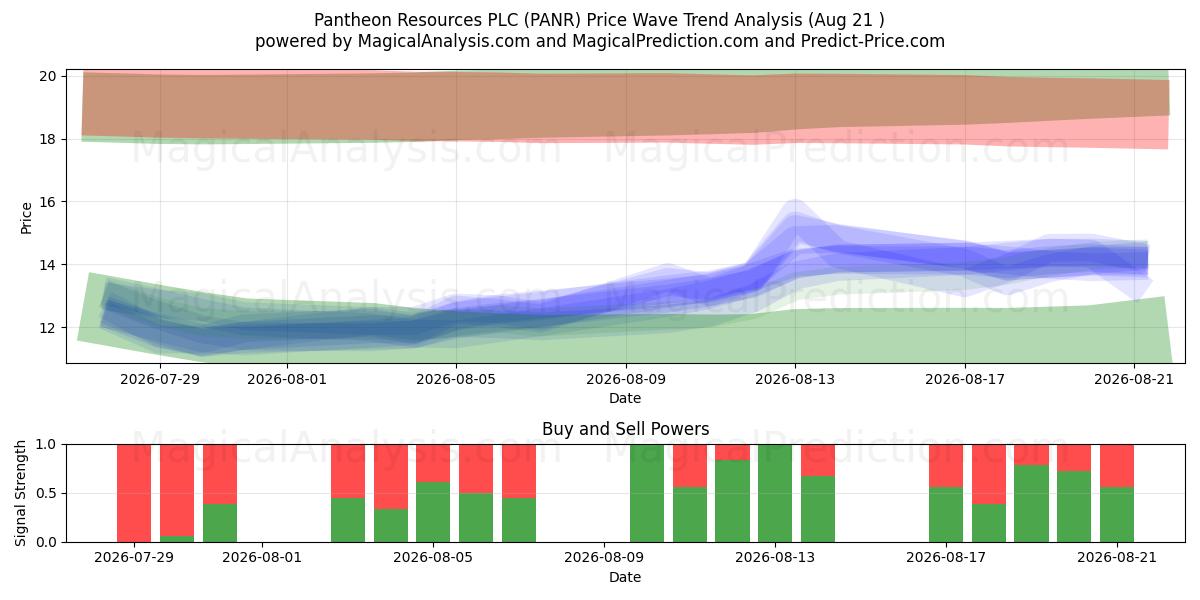Screen dimensions: 1200x600
Task: Click the 2026-08-13 tick under the price chart
Action: 795,379
